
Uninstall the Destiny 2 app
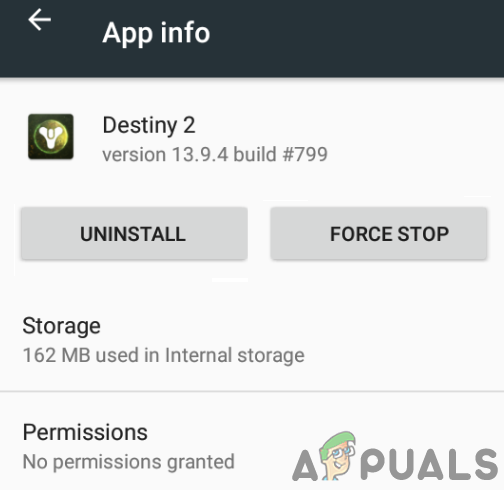[x=134, y=233]
